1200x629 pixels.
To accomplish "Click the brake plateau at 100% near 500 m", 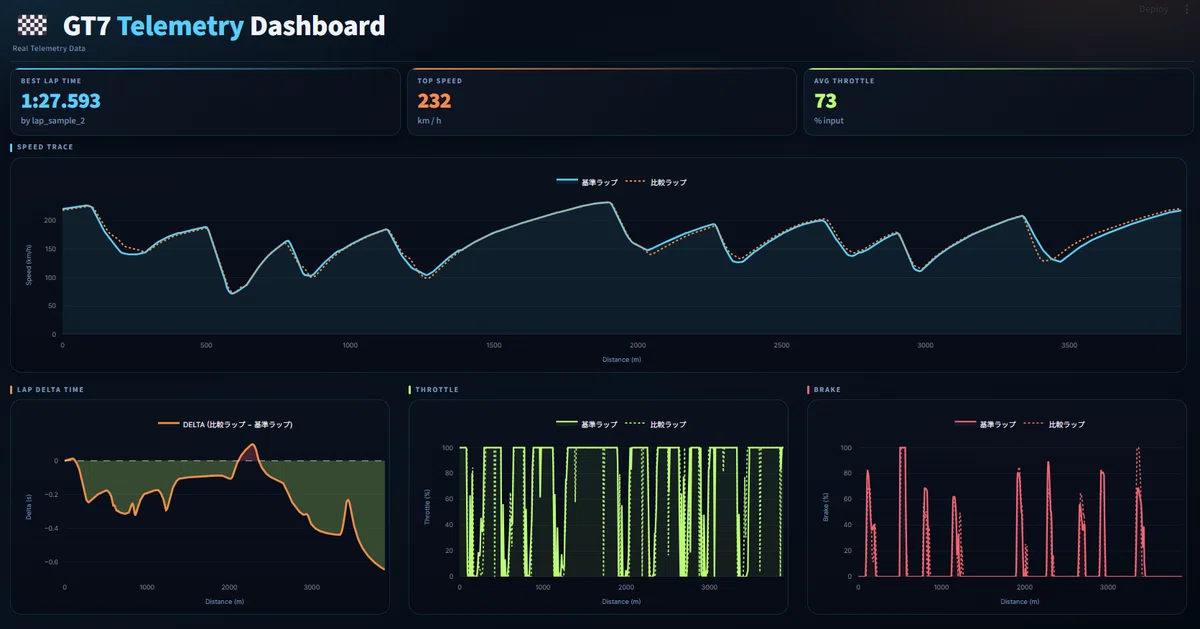I will tap(902, 448).
